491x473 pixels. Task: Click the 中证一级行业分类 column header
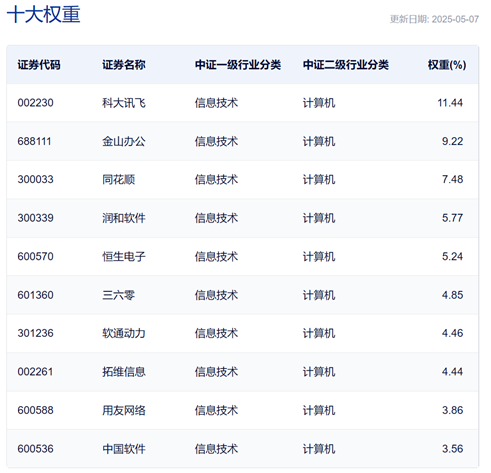pyautogui.click(x=238, y=65)
